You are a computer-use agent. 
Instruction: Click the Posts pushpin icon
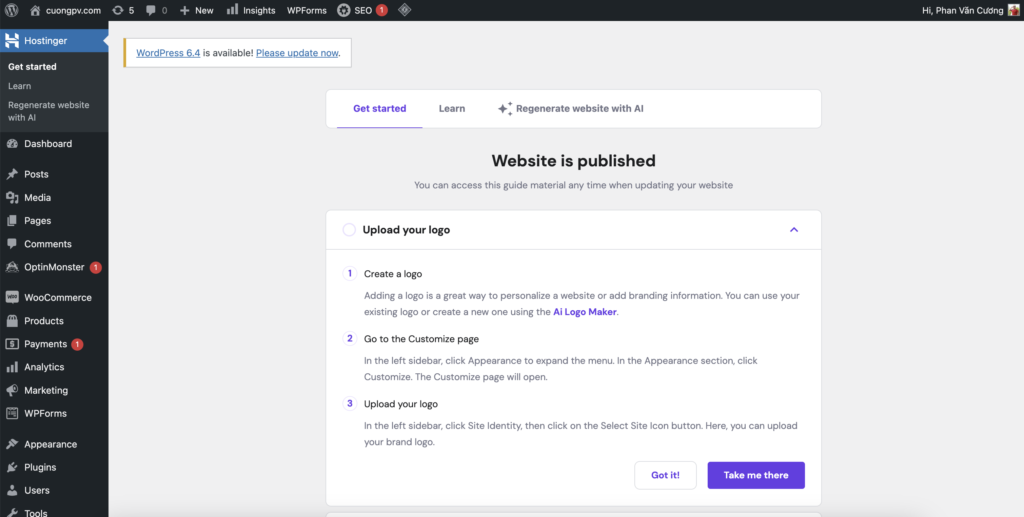[12, 174]
